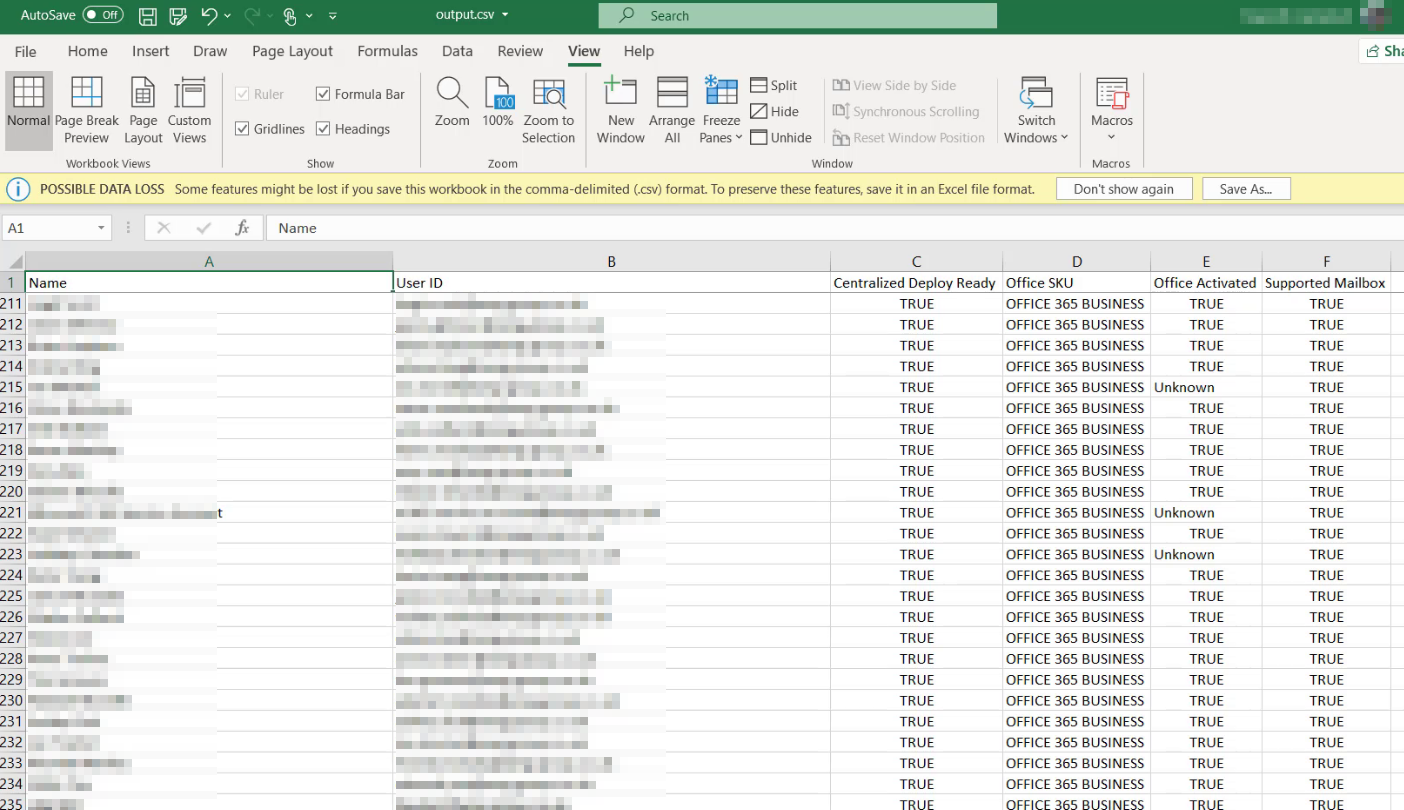
Task: Click the formula bar containing Name
Action: [x=835, y=228]
